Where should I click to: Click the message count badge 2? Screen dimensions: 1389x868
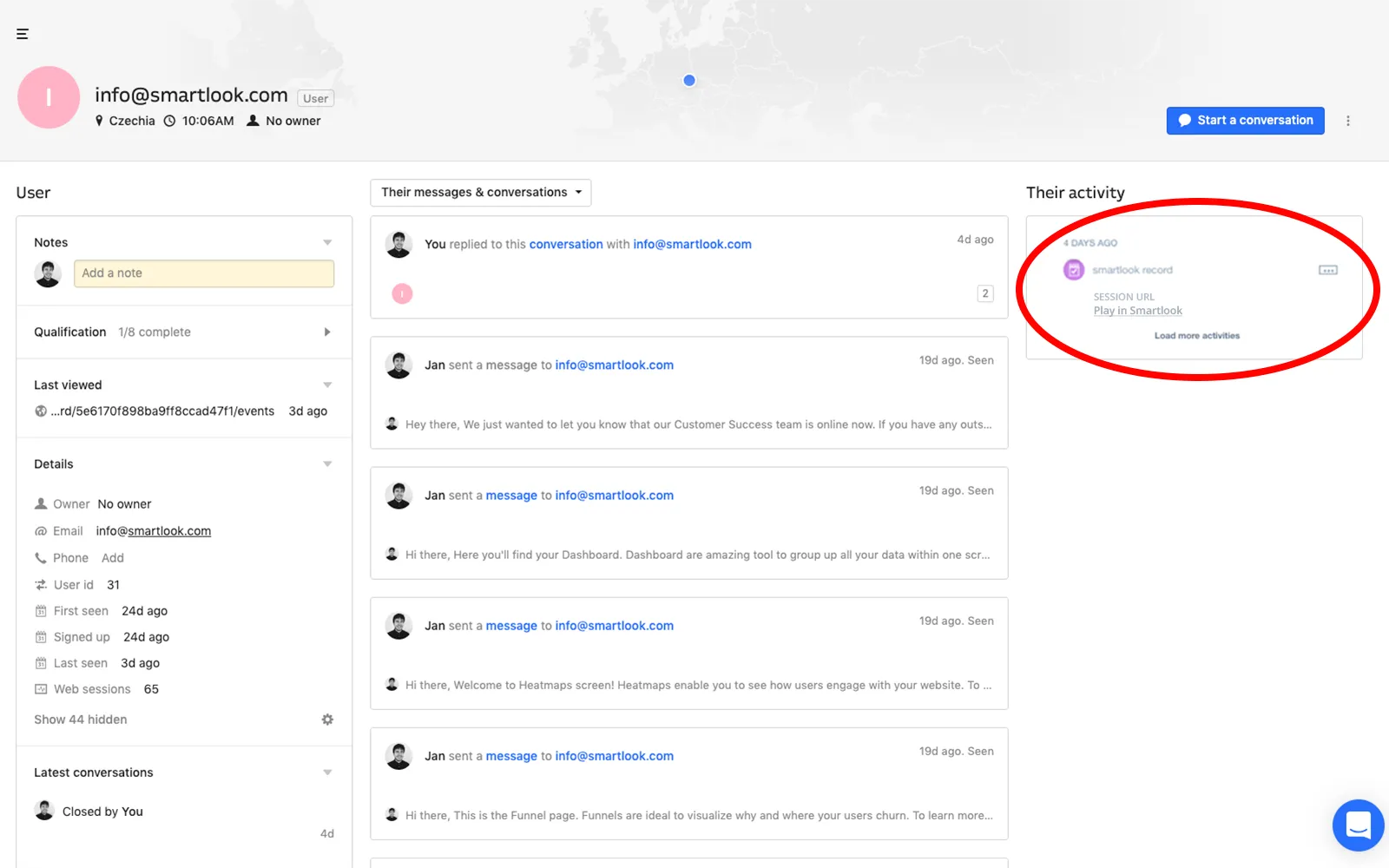985,293
